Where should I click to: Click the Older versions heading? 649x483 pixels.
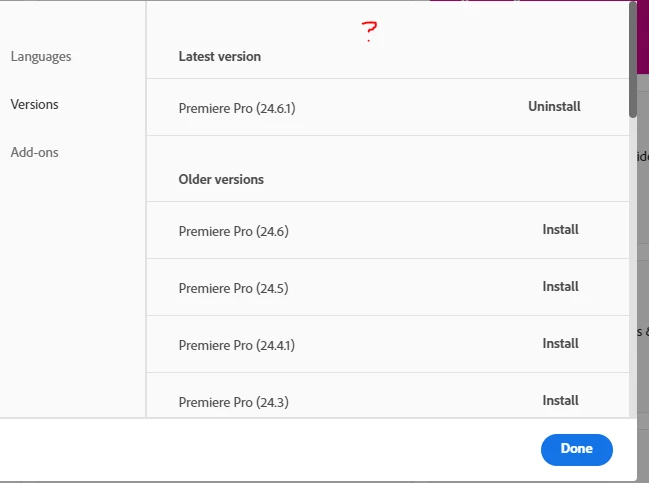click(x=221, y=180)
